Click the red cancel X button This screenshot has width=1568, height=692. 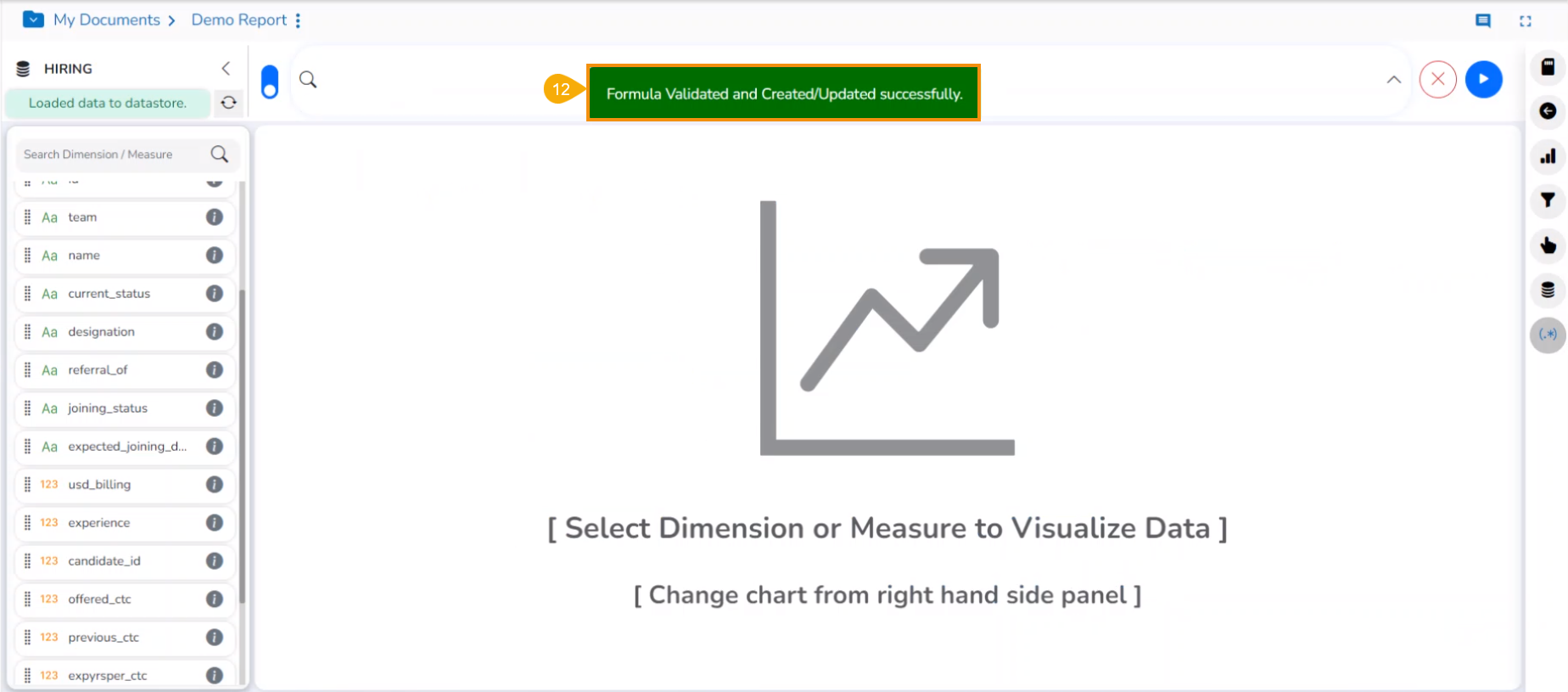(x=1437, y=80)
